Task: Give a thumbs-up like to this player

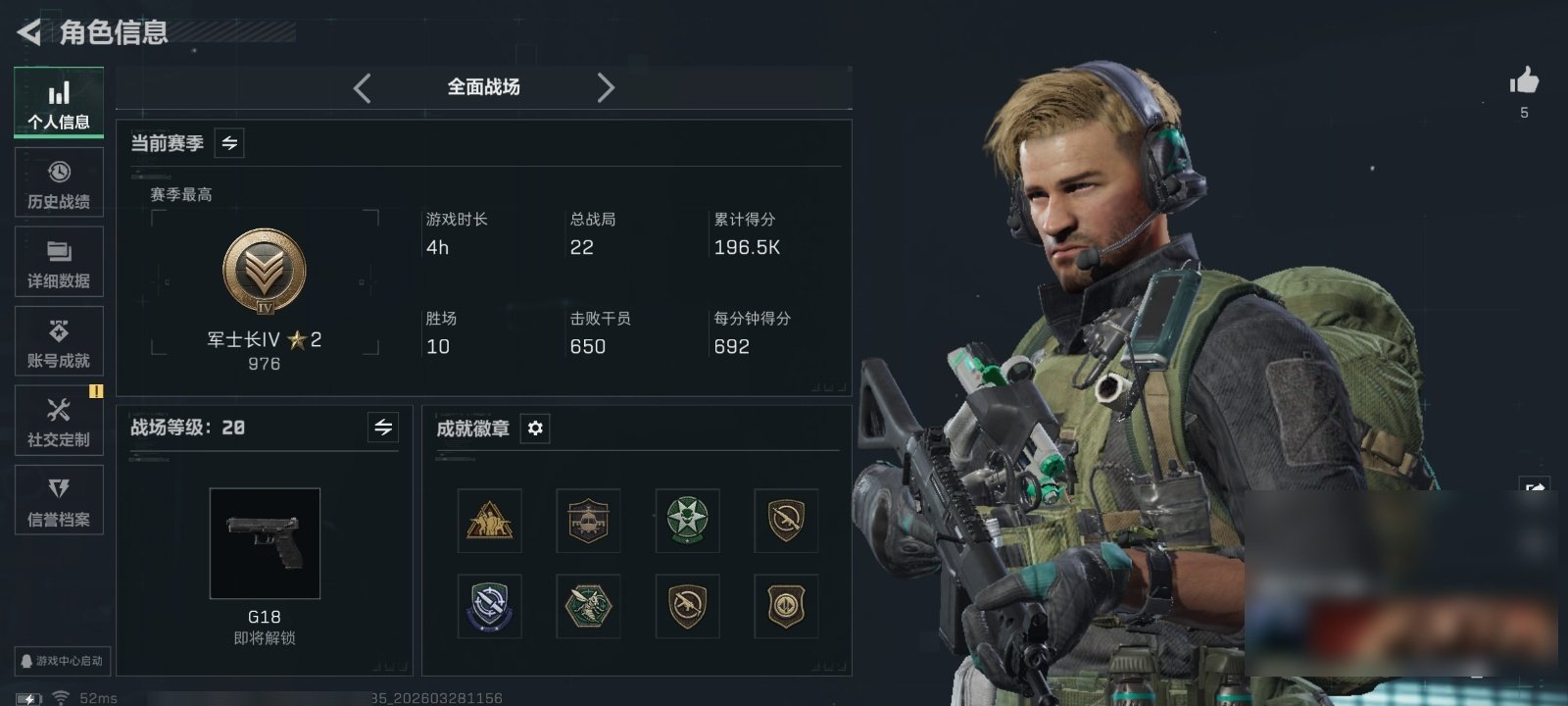Action: 1524,80
